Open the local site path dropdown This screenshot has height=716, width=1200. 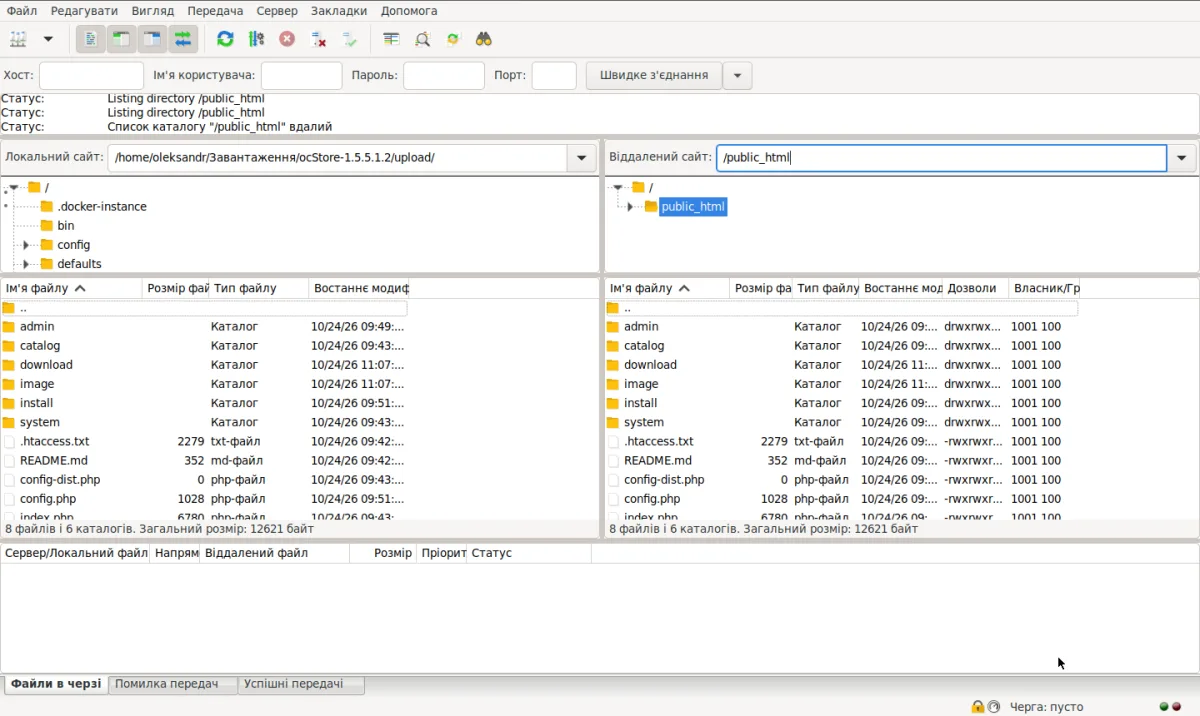[582, 158]
